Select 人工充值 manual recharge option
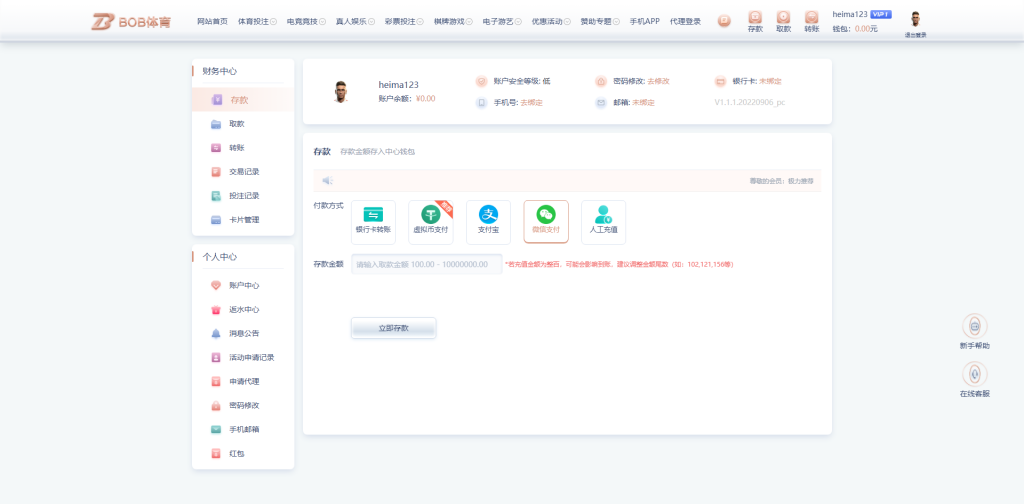Image resolution: width=1024 pixels, height=504 pixels. pos(603,221)
